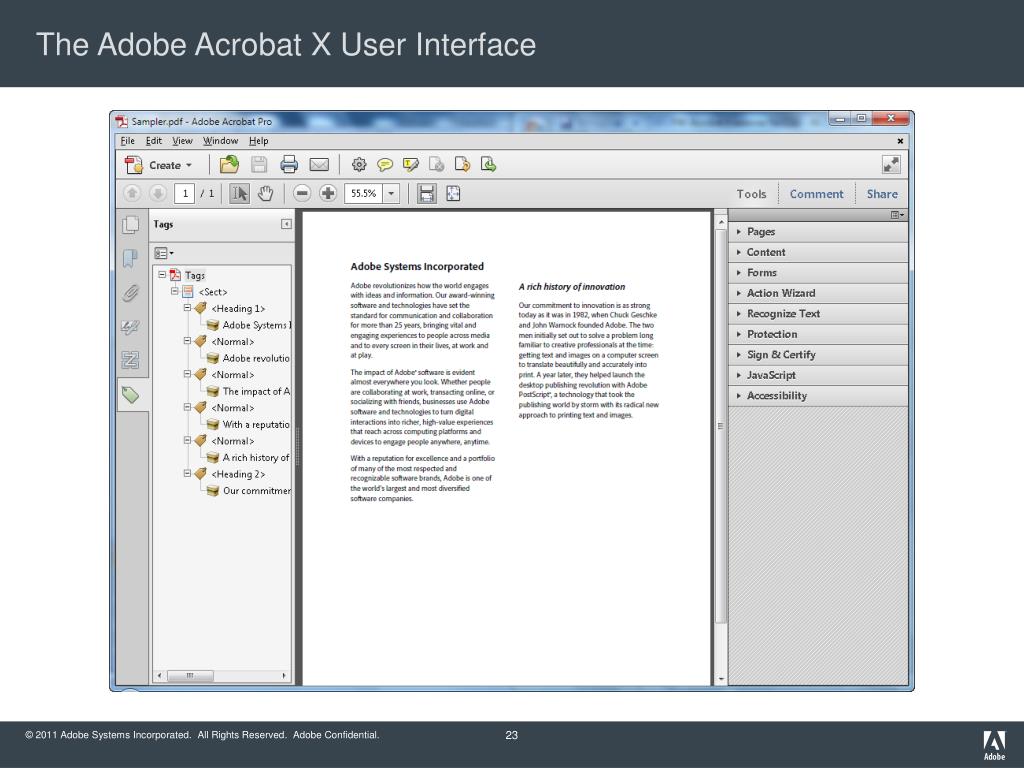
Task: Click the next page down arrow
Action: [x=157, y=193]
